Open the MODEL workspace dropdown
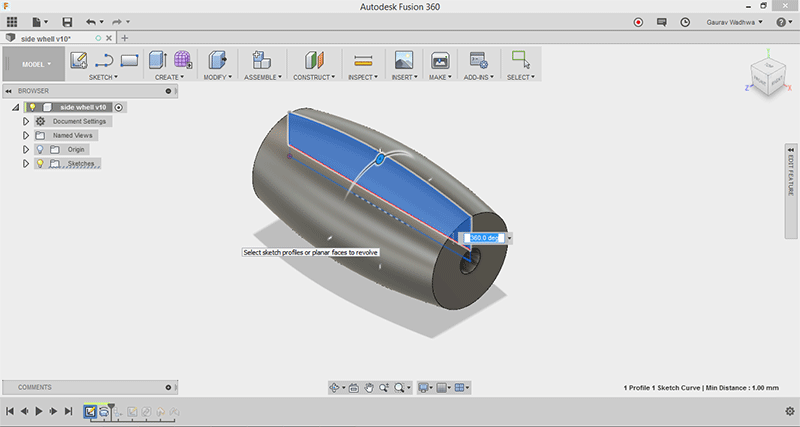Image resolution: width=800 pixels, height=427 pixels. pos(36,64)
